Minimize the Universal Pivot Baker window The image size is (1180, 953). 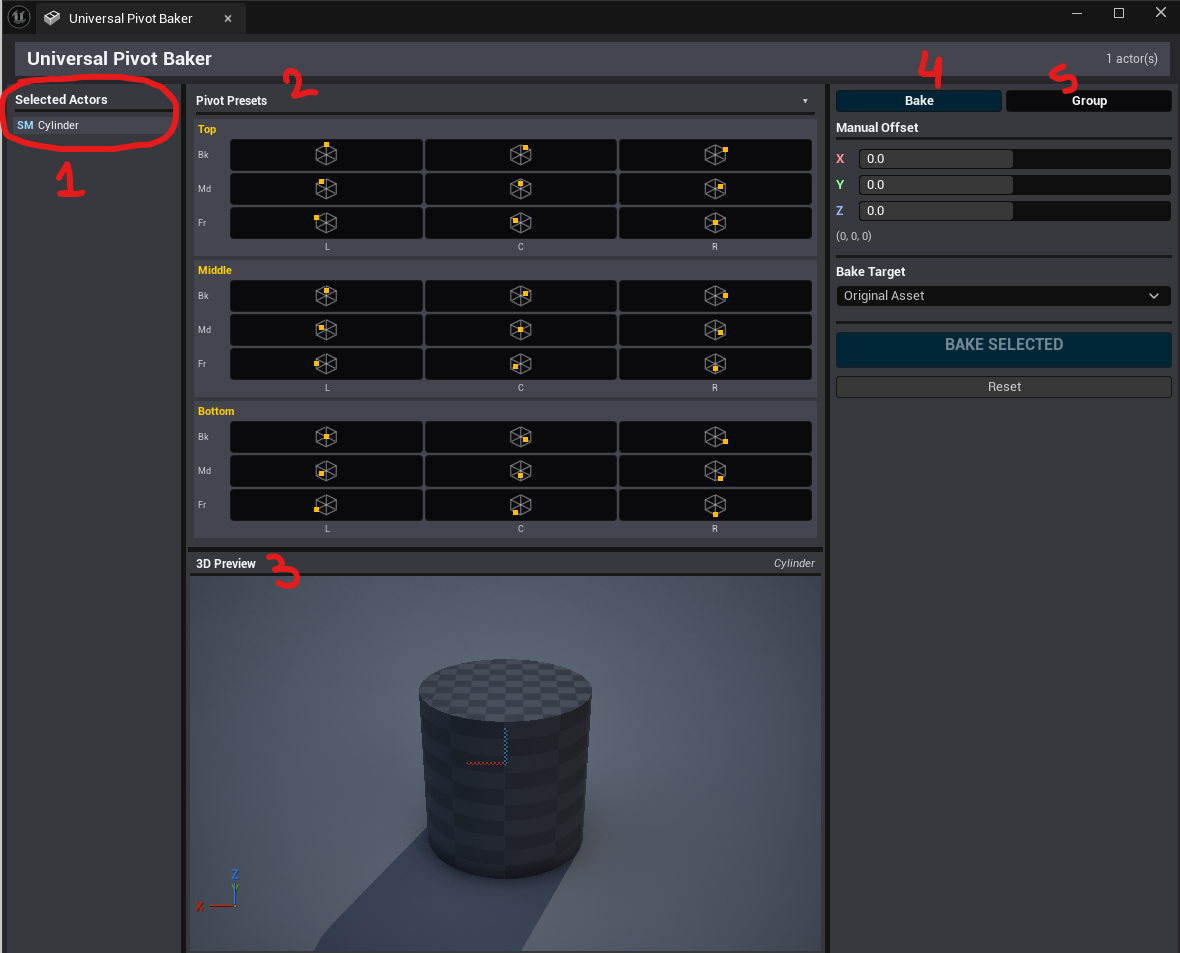pos(1077,14)
